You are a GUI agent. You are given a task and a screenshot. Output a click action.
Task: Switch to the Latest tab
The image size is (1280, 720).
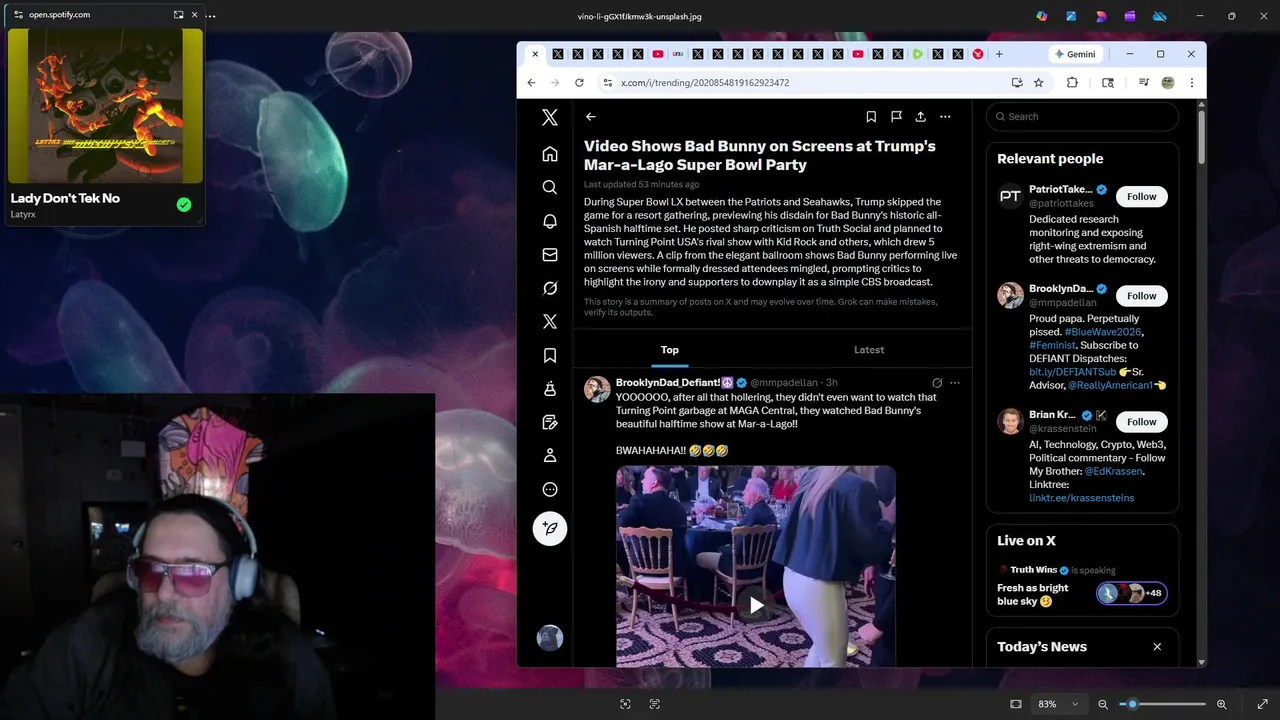tap(869, 350)
